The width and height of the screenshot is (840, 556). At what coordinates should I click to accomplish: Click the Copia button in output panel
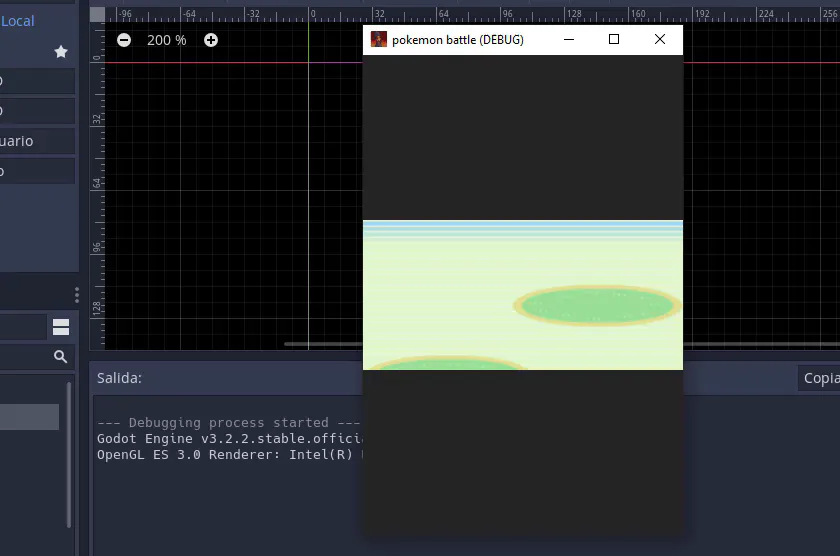click(819, 378)
